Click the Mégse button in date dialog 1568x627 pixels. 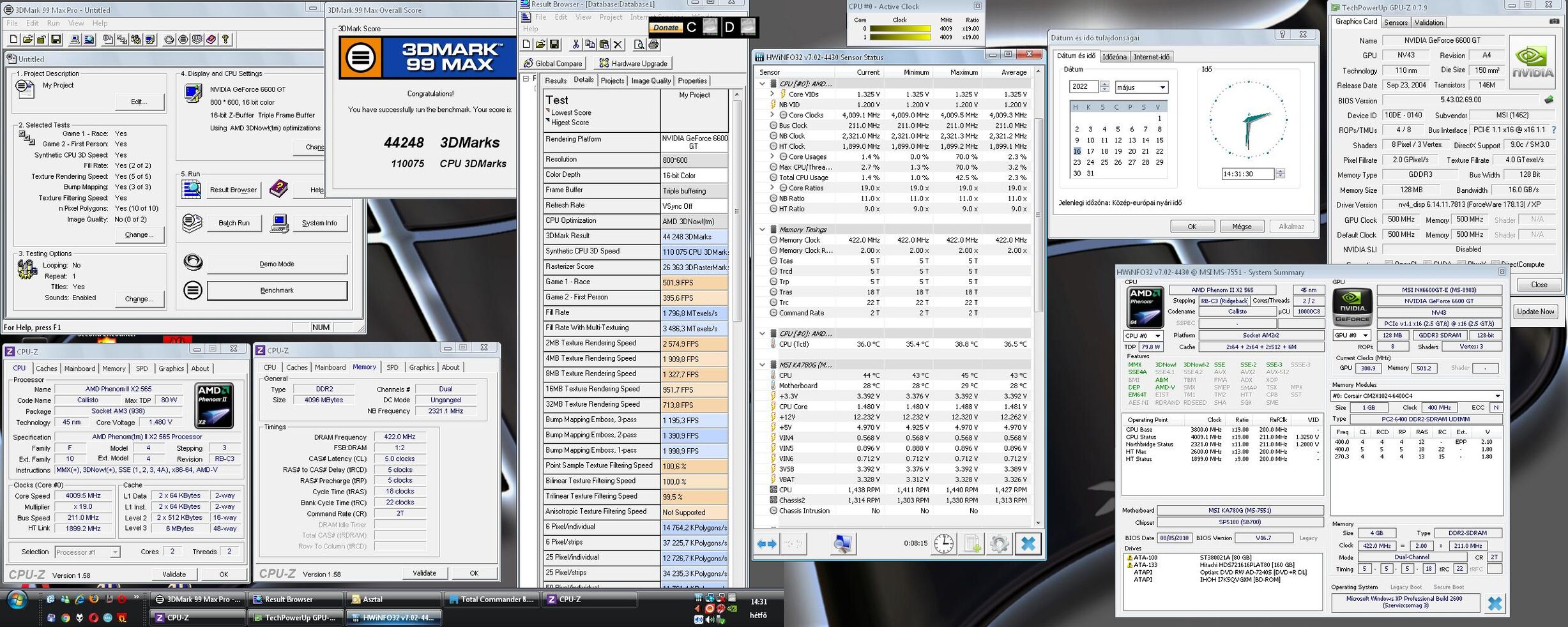tap(1242, 227)
